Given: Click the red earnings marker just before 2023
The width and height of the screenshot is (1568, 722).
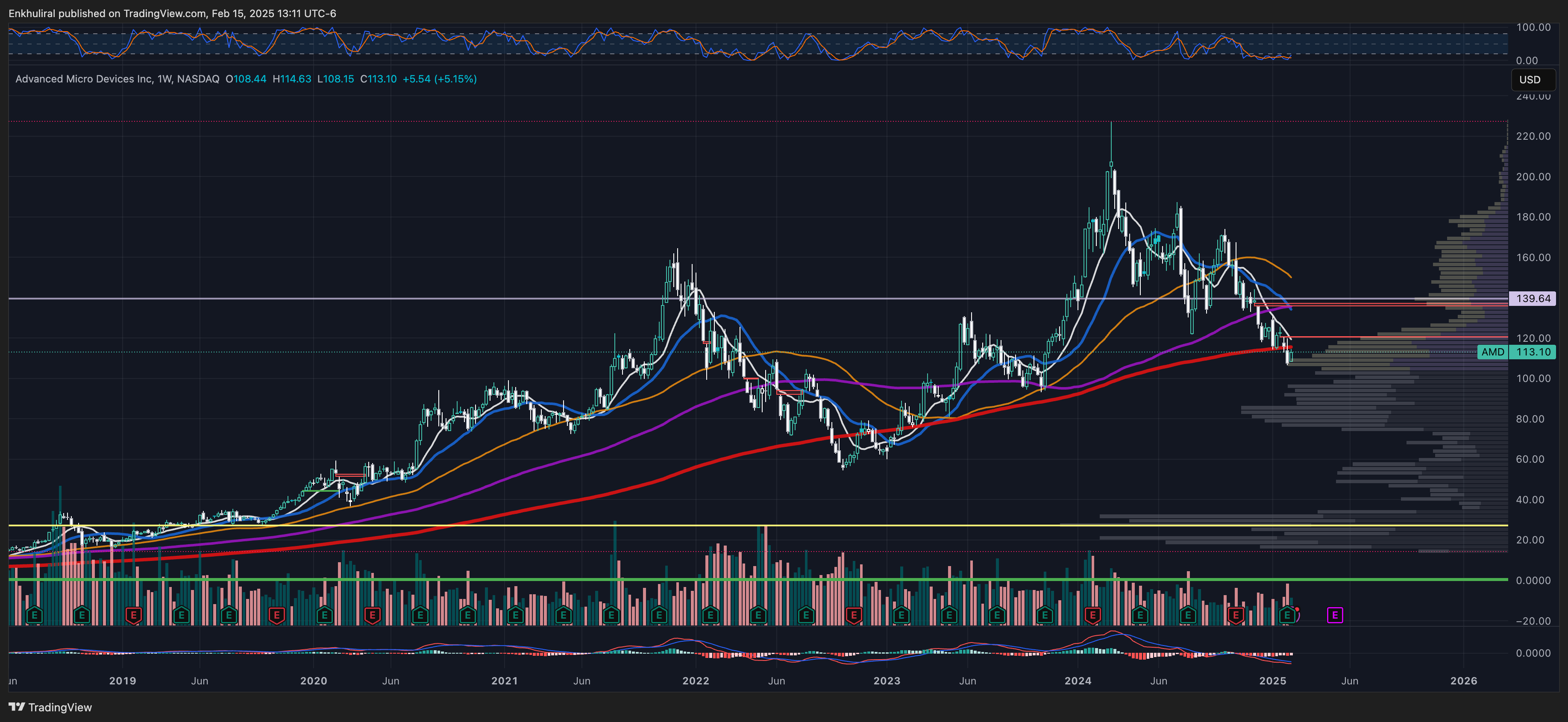Looking at the screenshot, I should click(853, 615).
